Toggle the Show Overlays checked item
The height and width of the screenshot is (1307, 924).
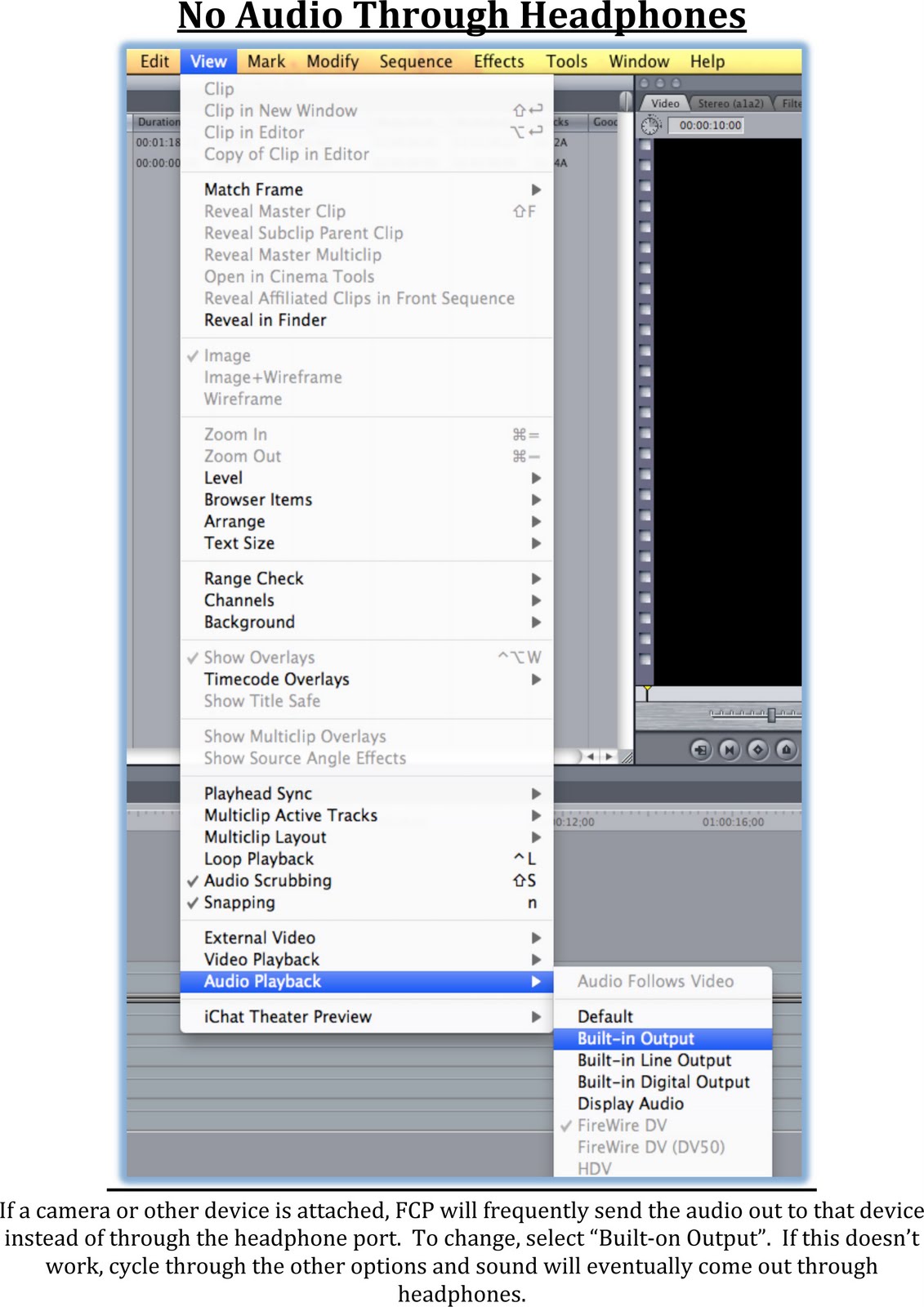366,658
